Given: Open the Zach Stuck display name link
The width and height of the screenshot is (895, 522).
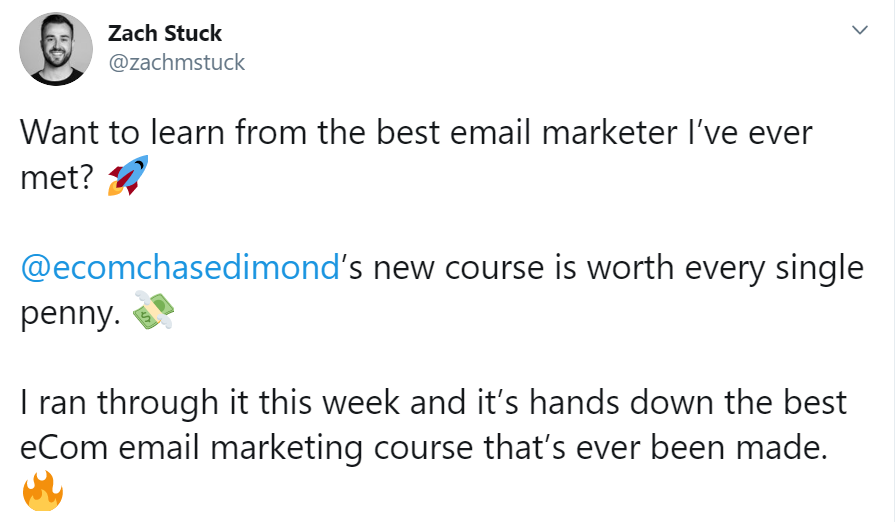Looking at the screenshot, I should [165, 34].
